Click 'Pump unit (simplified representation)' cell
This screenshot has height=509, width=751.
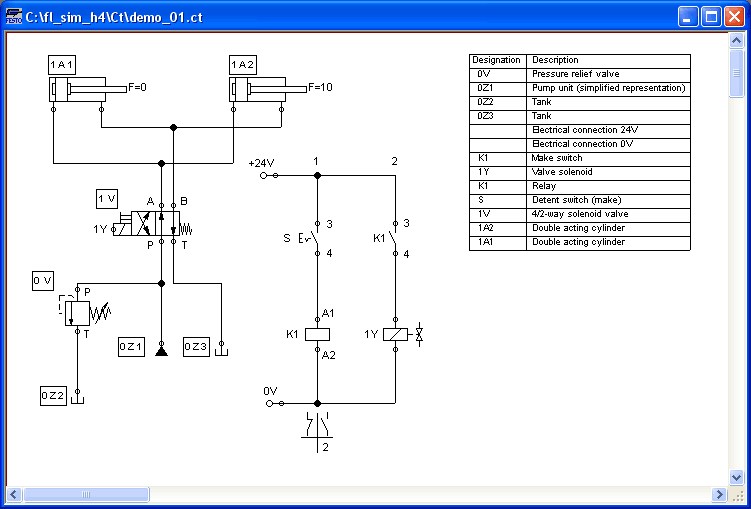click(608, 89)
